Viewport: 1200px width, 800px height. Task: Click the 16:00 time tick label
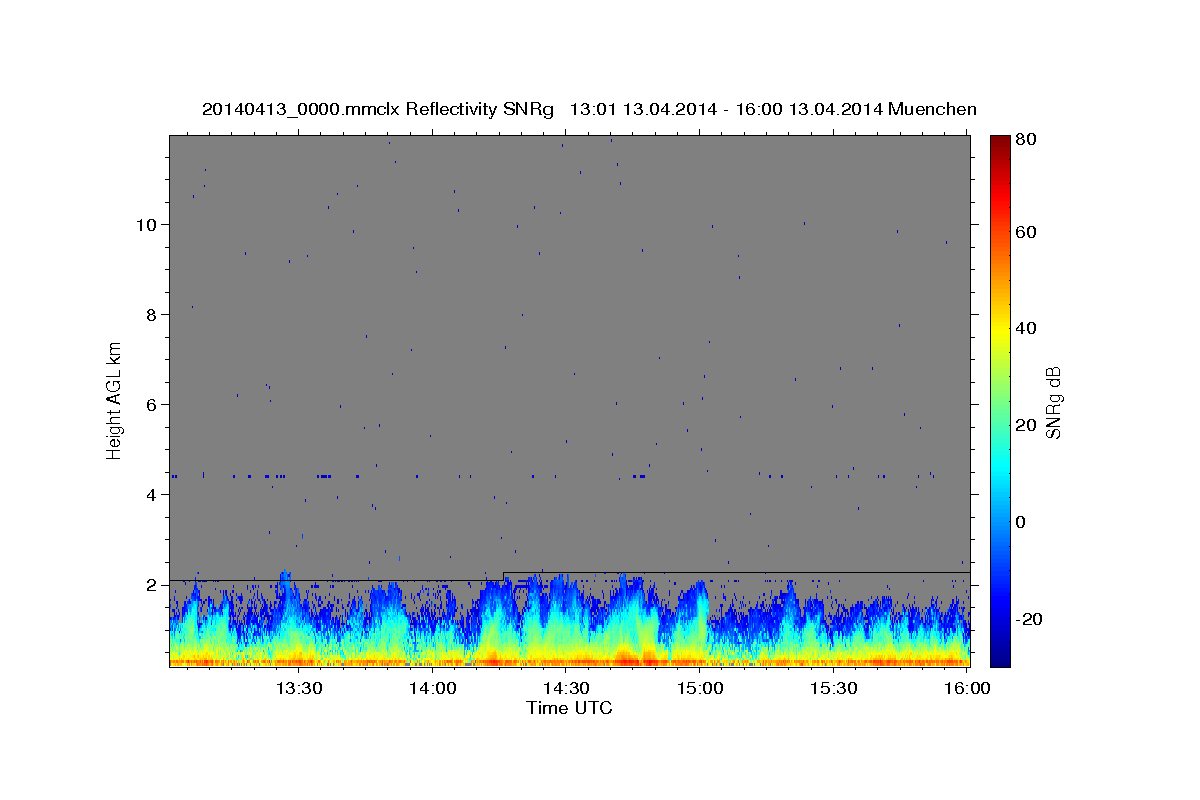966,688
